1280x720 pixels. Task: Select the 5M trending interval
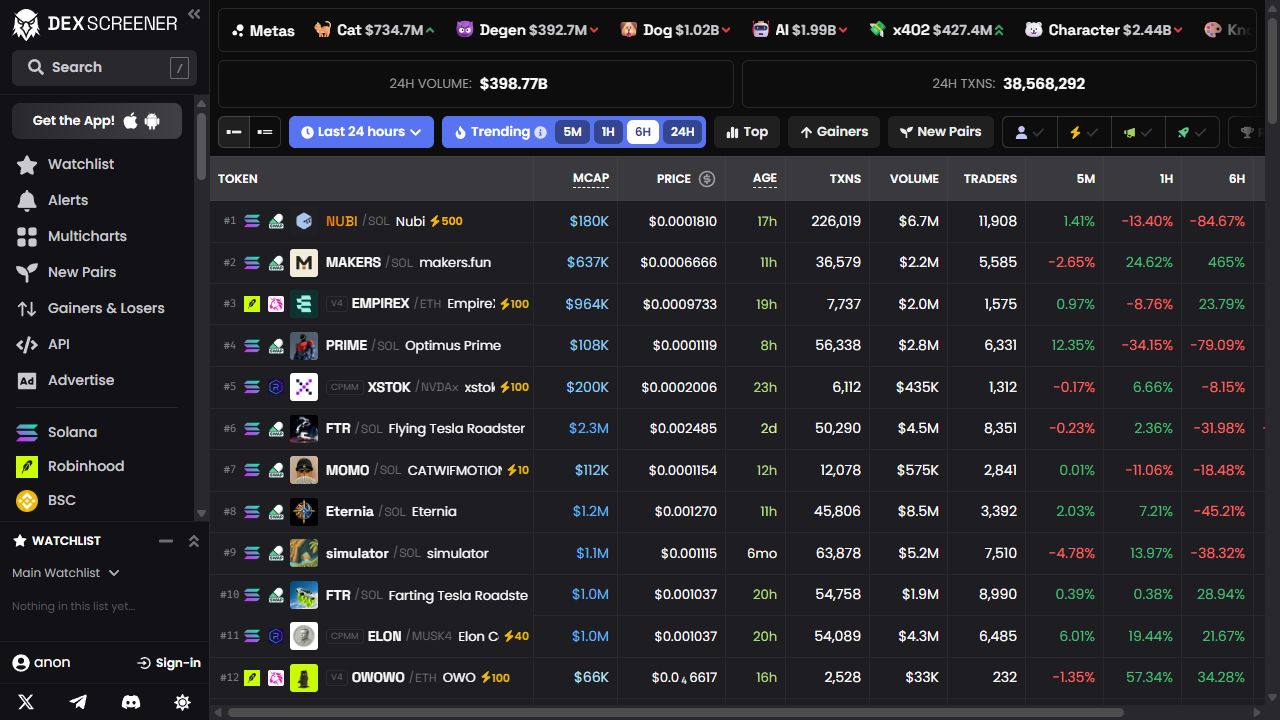[x=572, y=132]
